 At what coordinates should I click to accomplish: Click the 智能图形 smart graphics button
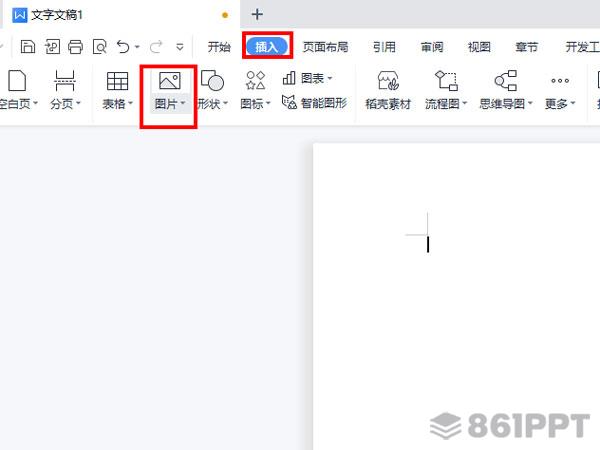pos(315,103)
